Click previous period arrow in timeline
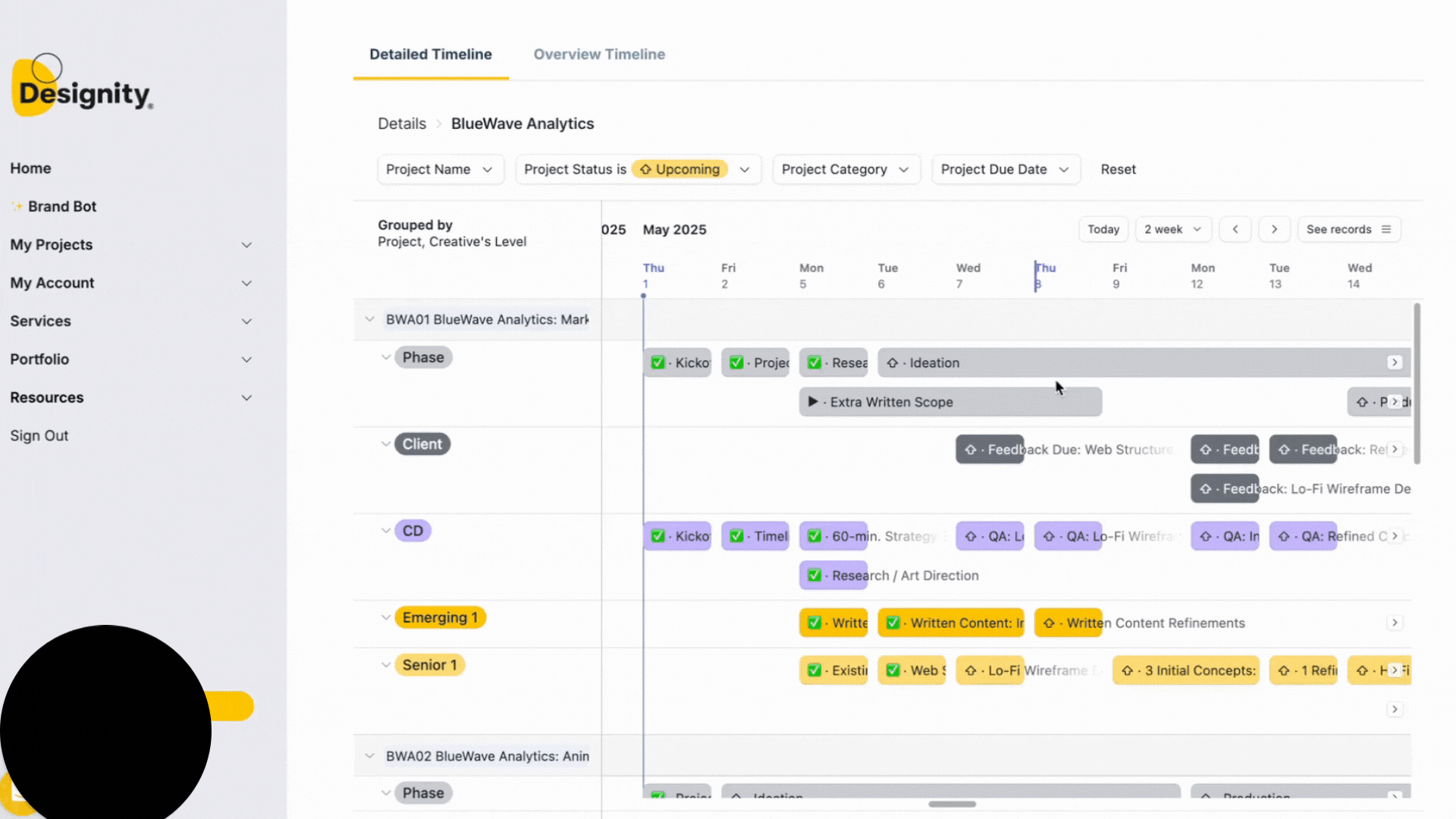 click(x=1235, y=229)
